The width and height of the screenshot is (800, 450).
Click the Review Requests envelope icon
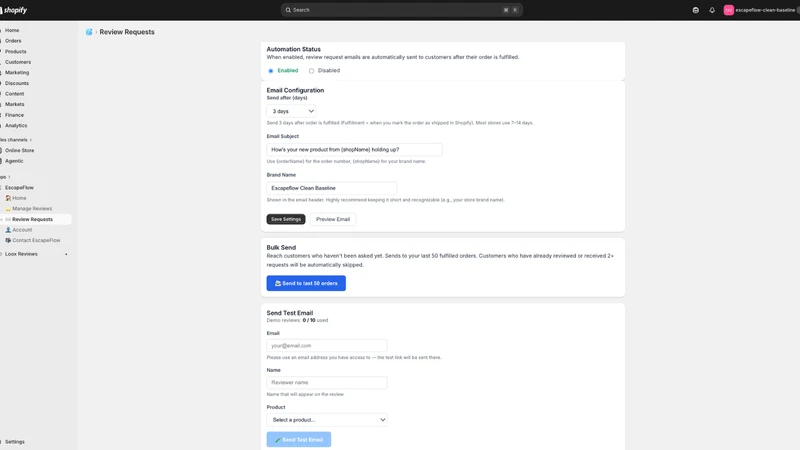pyautogui.click(x=8, y=219)
